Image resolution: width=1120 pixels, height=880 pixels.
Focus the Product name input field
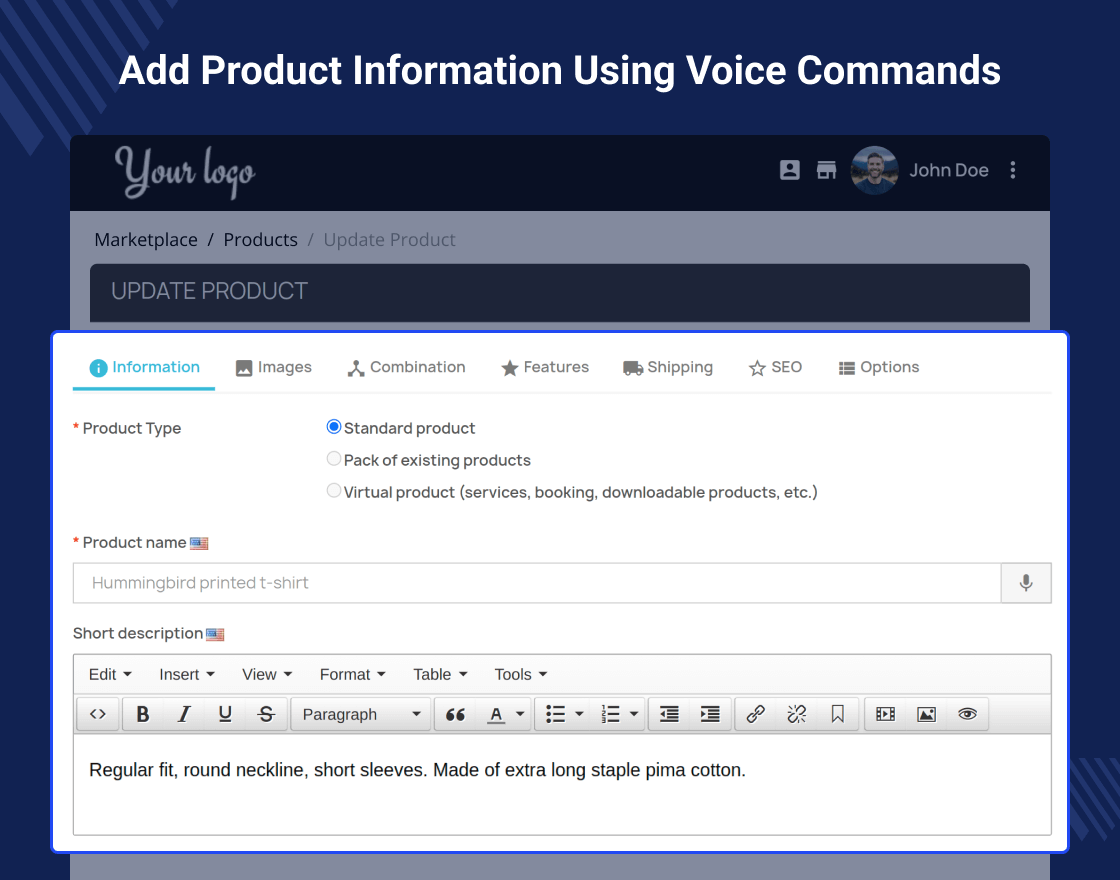(x=537, y=583)
